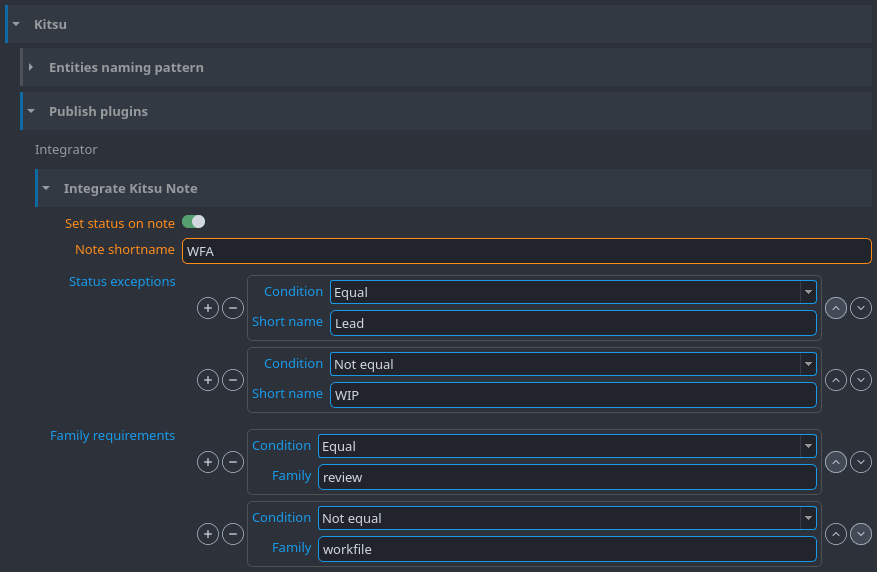This screenshot has height=572, width=877.
Task: Focus the Note shortname field with WFA
Action: coord(527,251)
